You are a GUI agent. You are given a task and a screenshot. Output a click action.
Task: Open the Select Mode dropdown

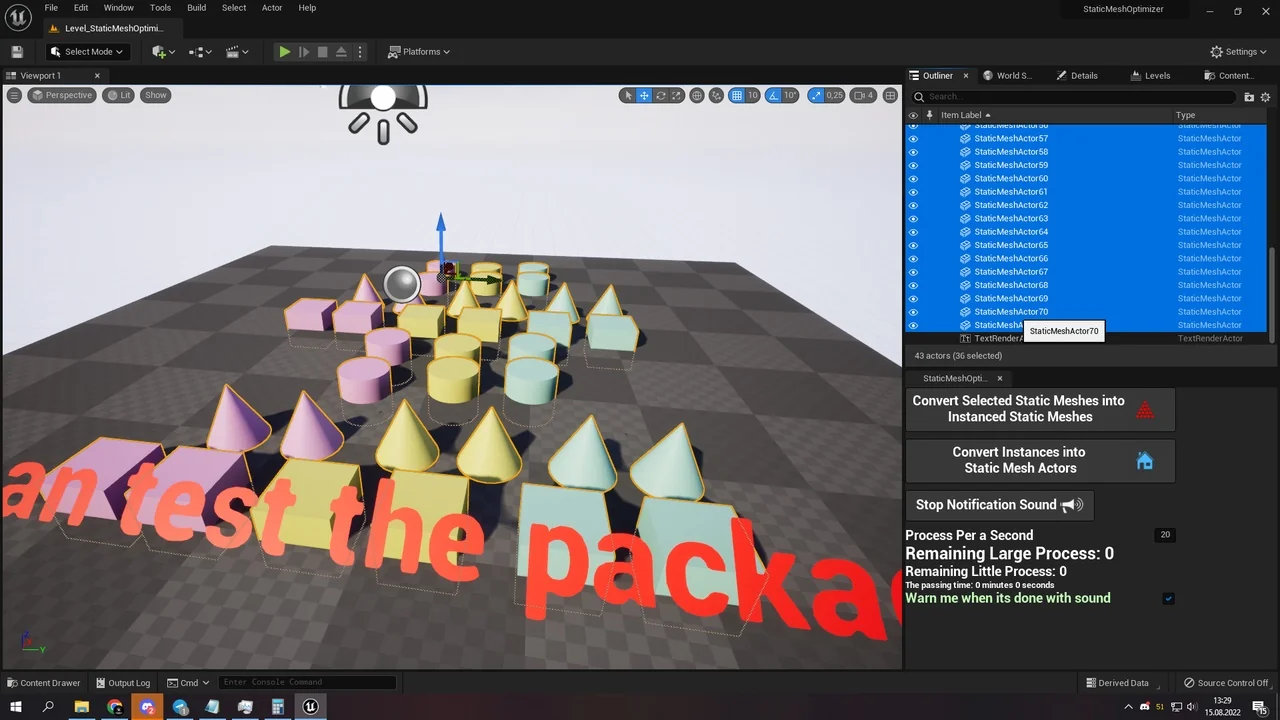[x=86, y=51]
